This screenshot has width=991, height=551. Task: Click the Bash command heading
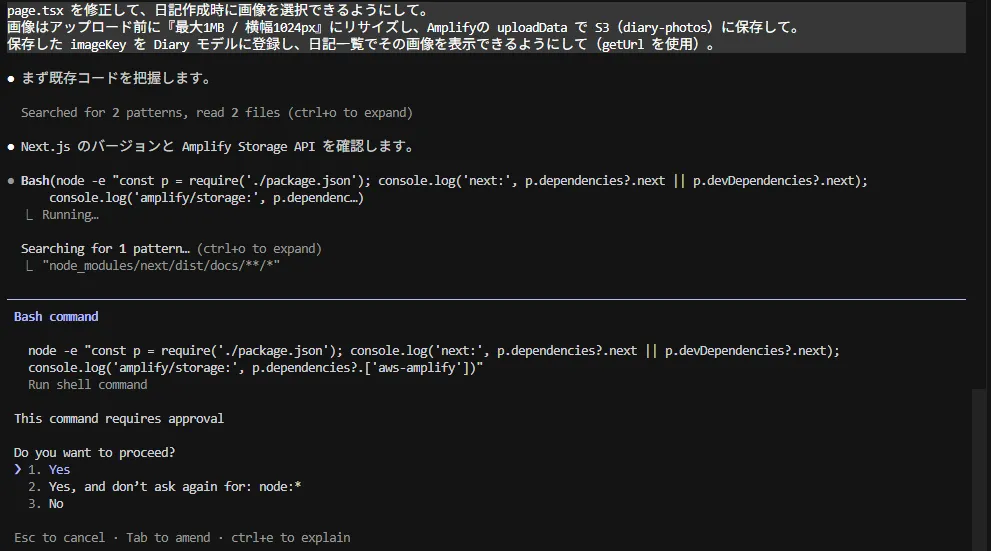pyautogui.click(x=56, y=316)
